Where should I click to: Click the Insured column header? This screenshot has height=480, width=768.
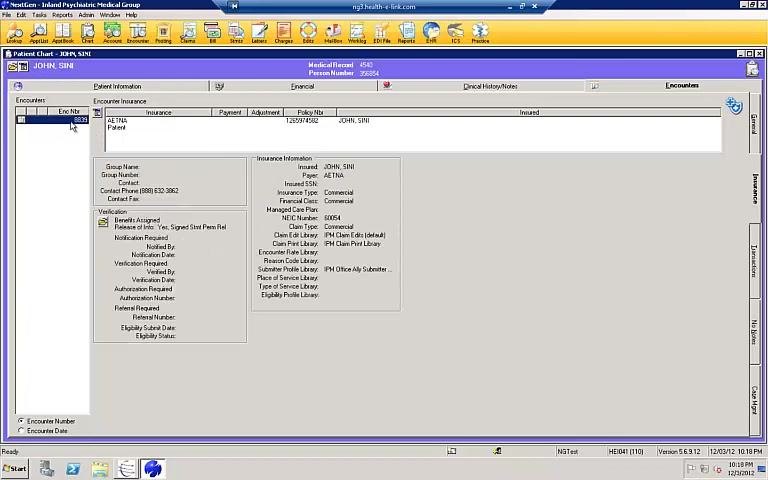click(x=529, y=113)
